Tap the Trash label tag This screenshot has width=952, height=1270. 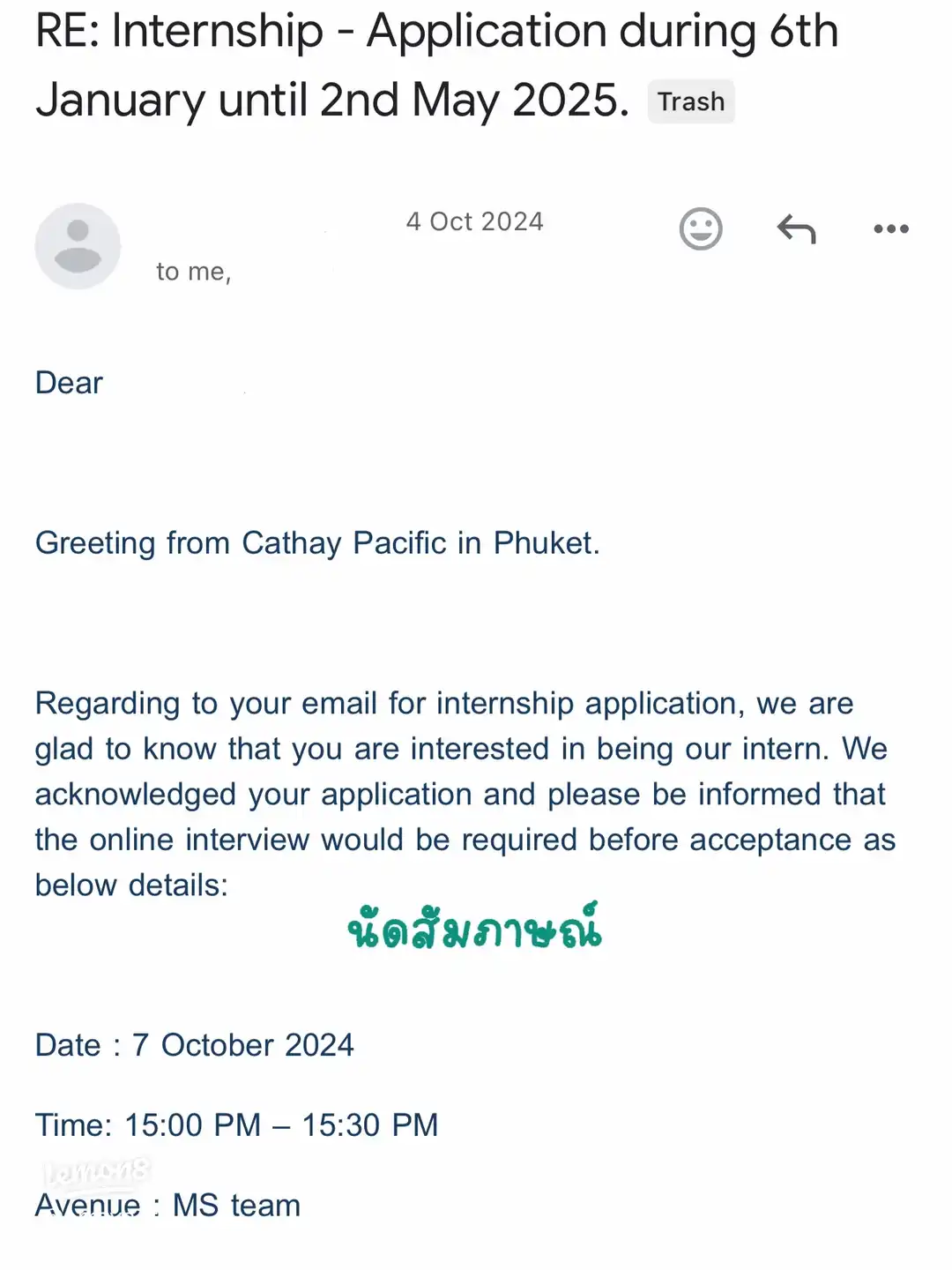click(691, 102)
